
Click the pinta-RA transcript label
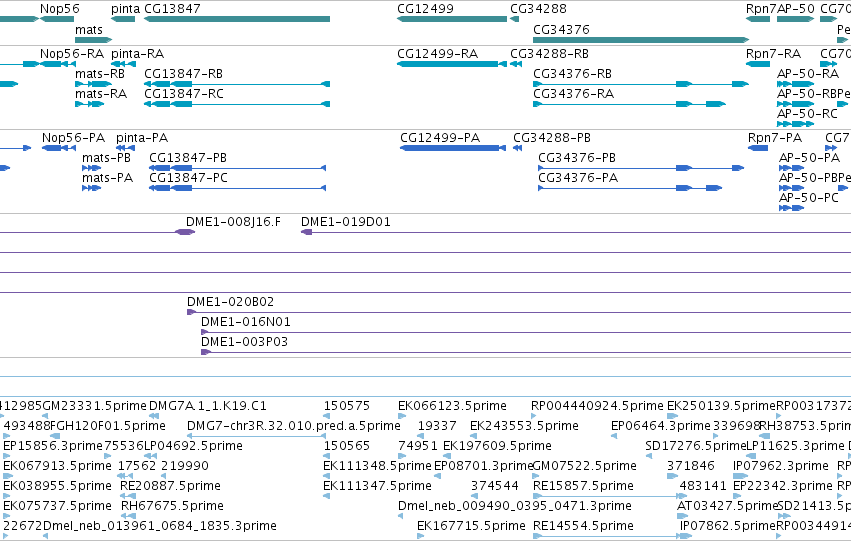pos(137,54)
